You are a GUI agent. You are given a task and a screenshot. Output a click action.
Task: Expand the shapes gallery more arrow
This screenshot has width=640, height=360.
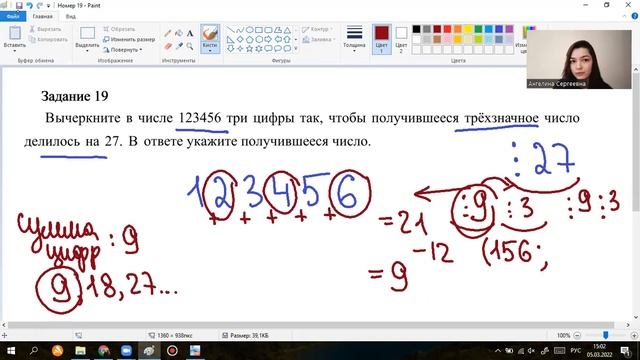tap(296, 49)
